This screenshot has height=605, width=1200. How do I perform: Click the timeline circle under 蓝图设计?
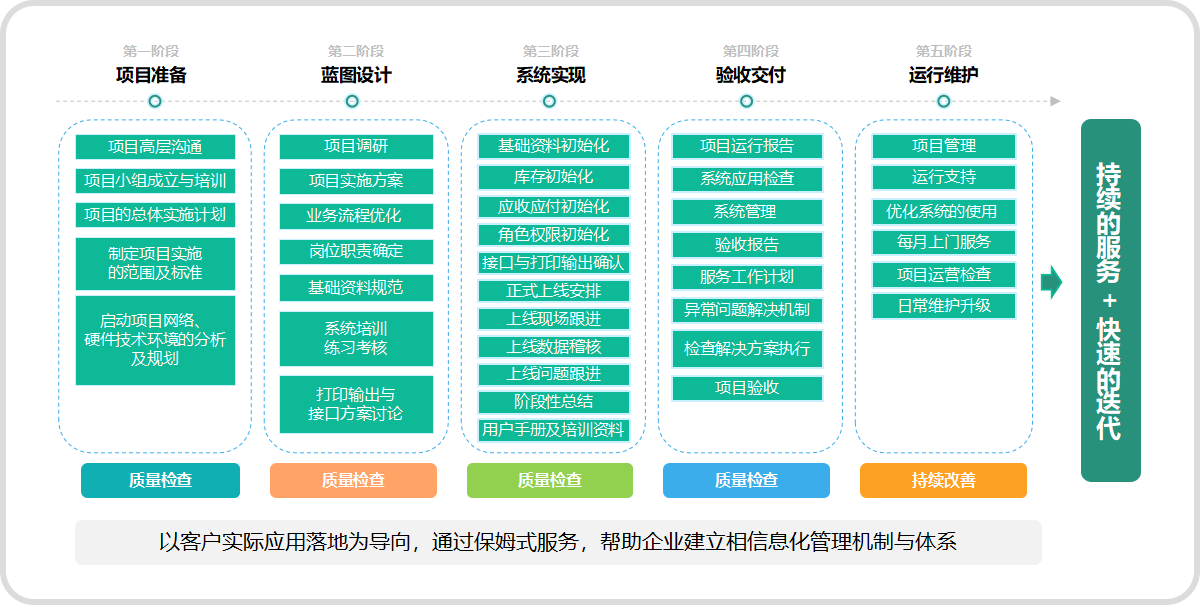352,101
